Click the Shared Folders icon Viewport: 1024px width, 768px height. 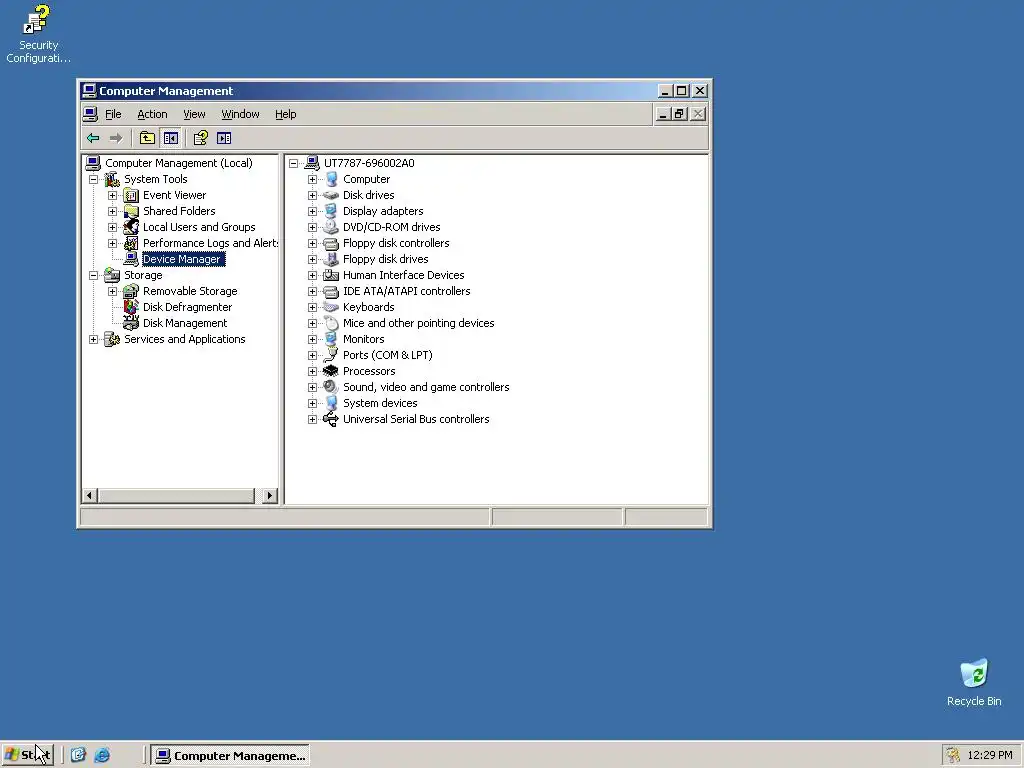click(x=131, y=211)
